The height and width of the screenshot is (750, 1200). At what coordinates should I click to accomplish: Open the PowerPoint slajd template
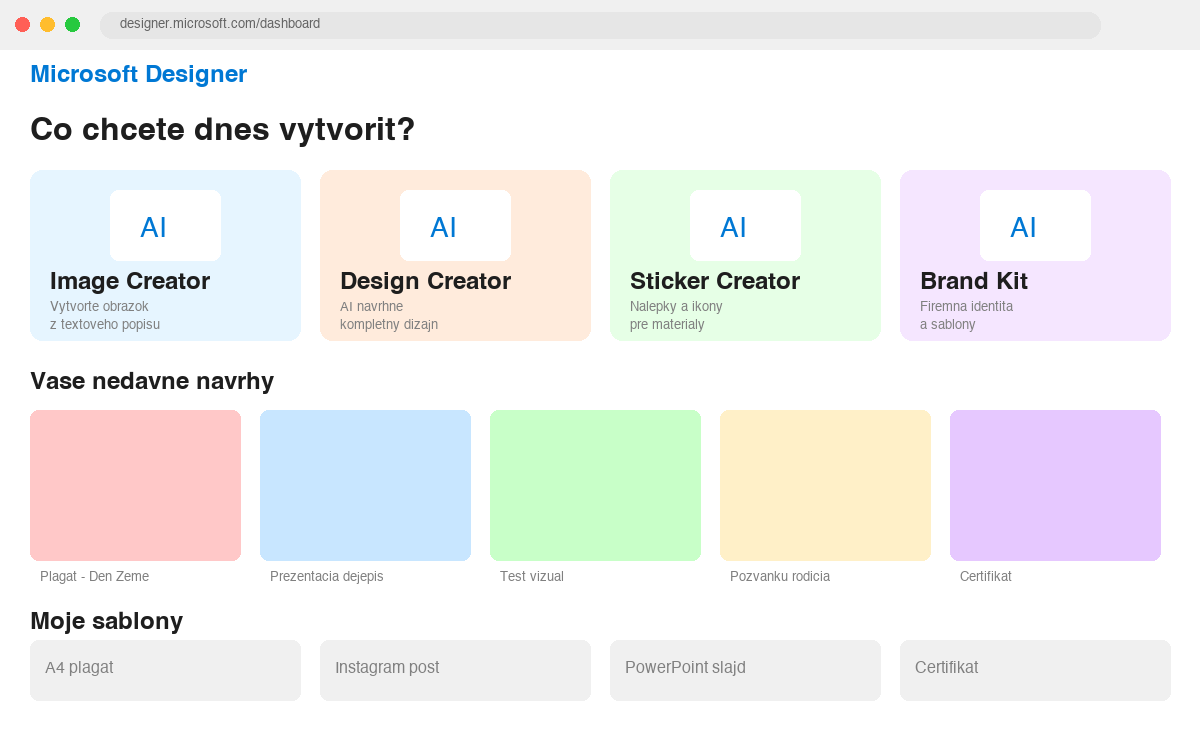(x=745, y=670)
